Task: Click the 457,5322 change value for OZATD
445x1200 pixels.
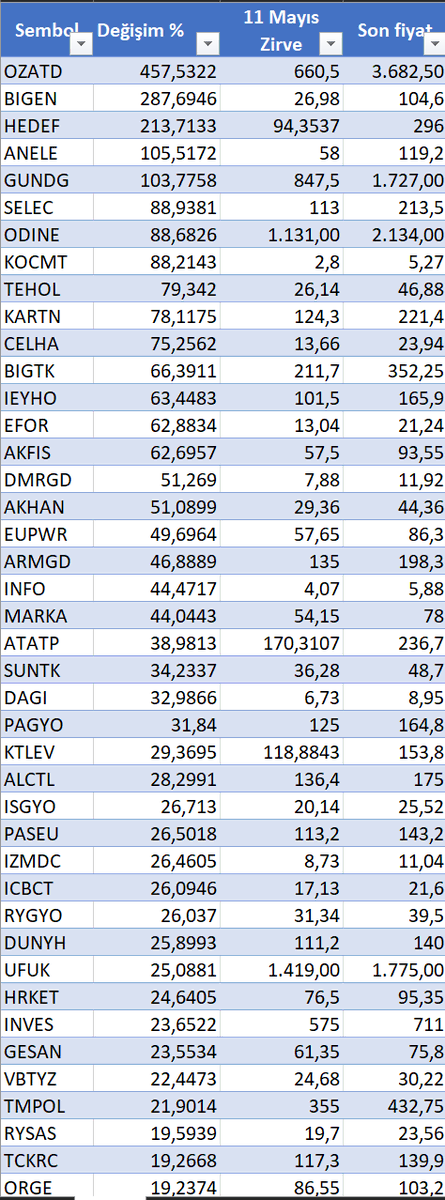Action: click(x=158, y=71)
